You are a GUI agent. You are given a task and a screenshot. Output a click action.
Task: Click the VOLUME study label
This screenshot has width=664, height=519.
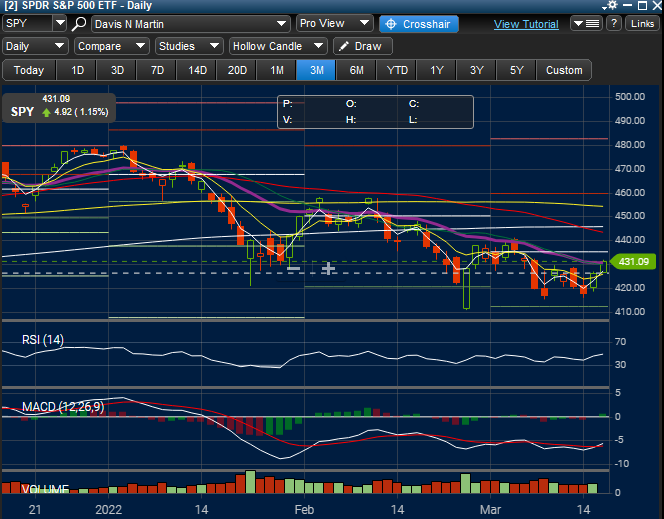coord(45,489)
